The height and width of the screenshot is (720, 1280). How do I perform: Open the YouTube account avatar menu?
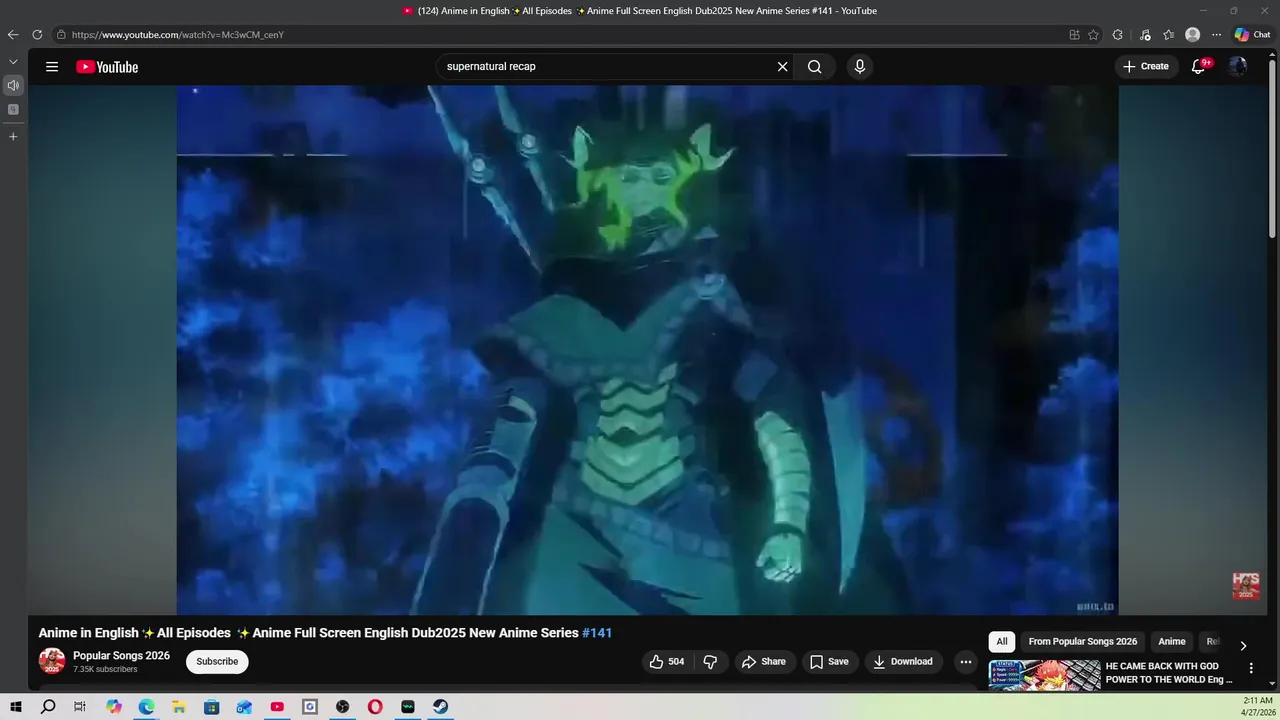point(1238,67)
